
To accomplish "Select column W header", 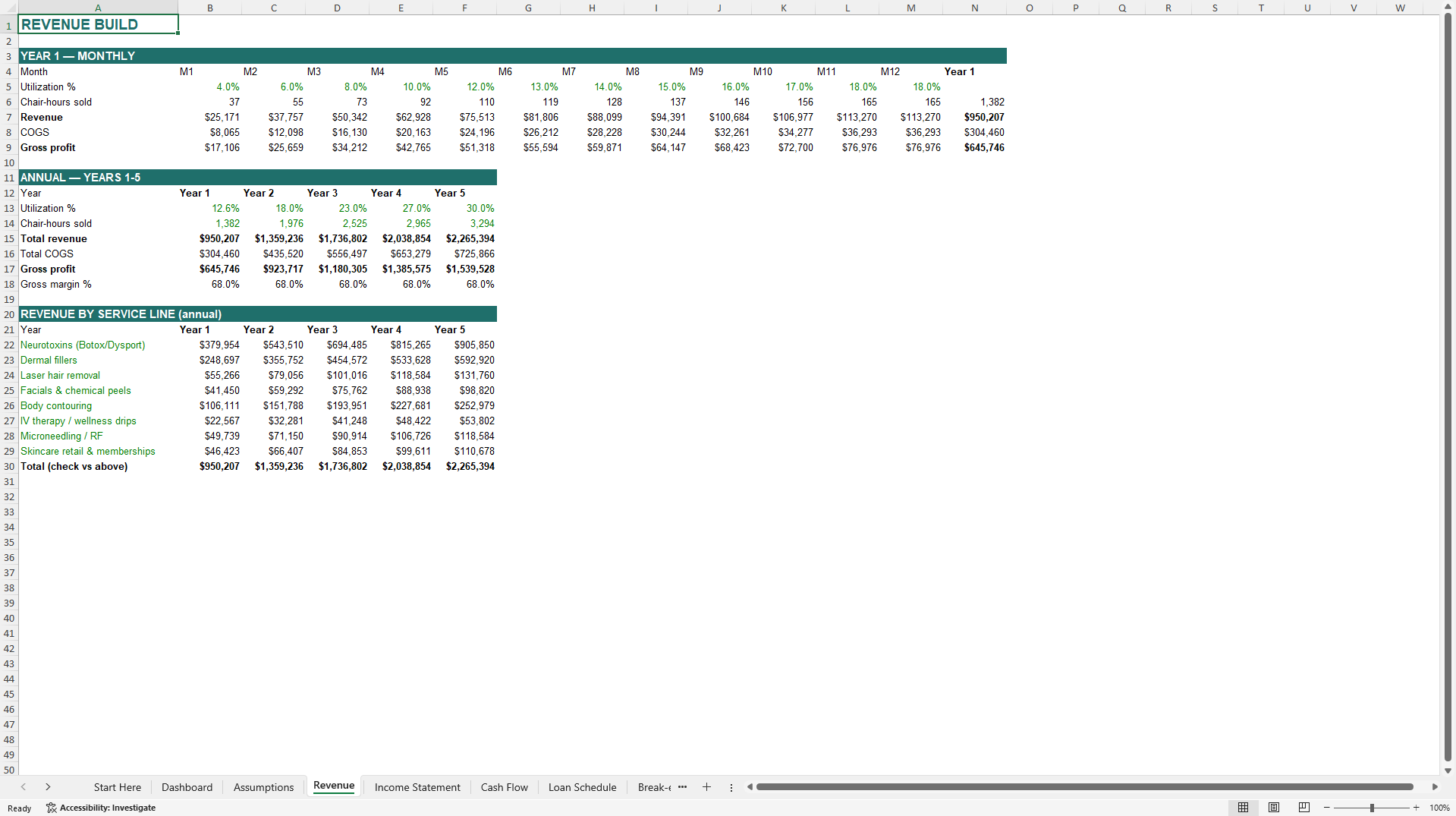I will click(x=1400, y=8).
